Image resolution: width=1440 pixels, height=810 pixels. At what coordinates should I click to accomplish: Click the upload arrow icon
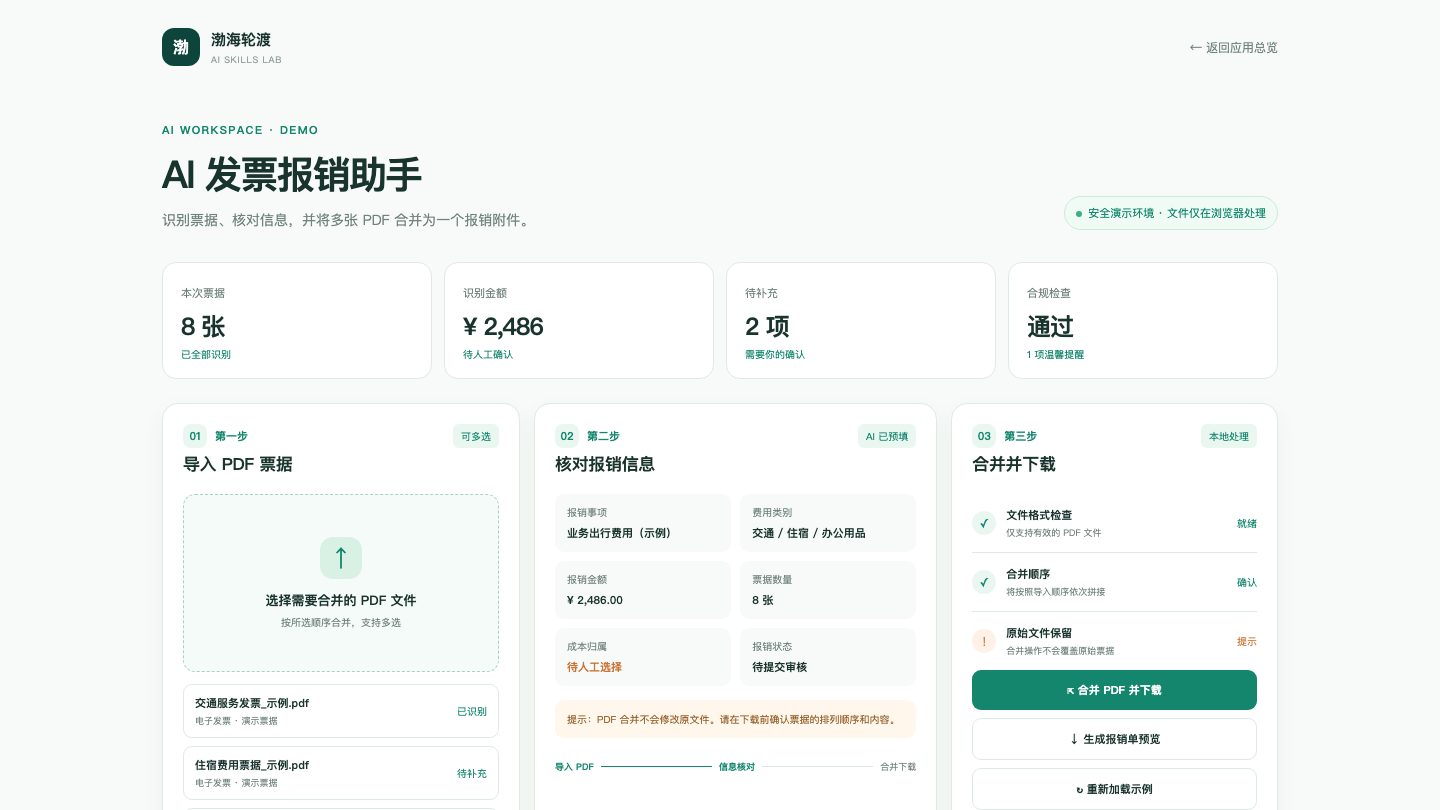[341, 558]
